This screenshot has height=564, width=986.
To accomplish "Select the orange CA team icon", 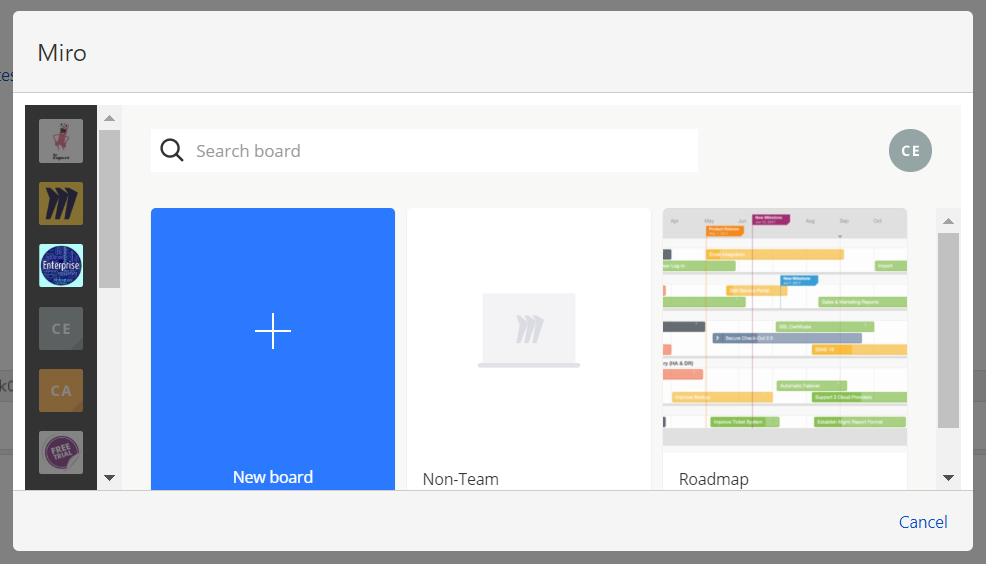I will click(x=61, y=390).
